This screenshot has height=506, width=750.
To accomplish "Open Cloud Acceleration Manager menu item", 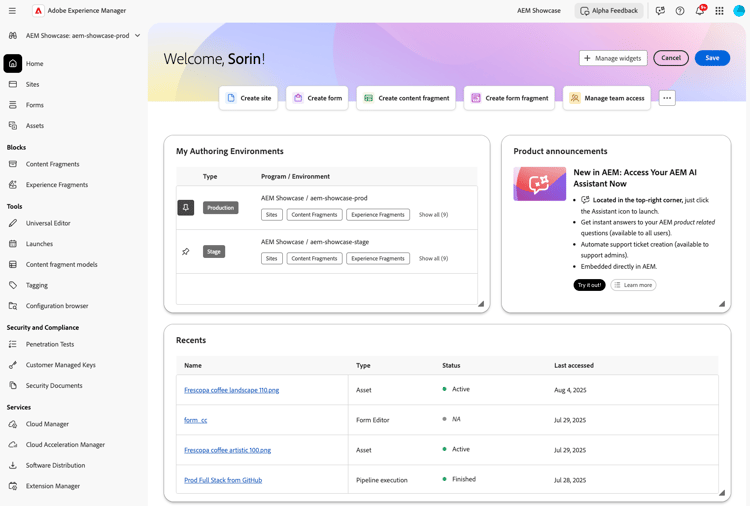I will pyautogui.click(x=65, y=444).
